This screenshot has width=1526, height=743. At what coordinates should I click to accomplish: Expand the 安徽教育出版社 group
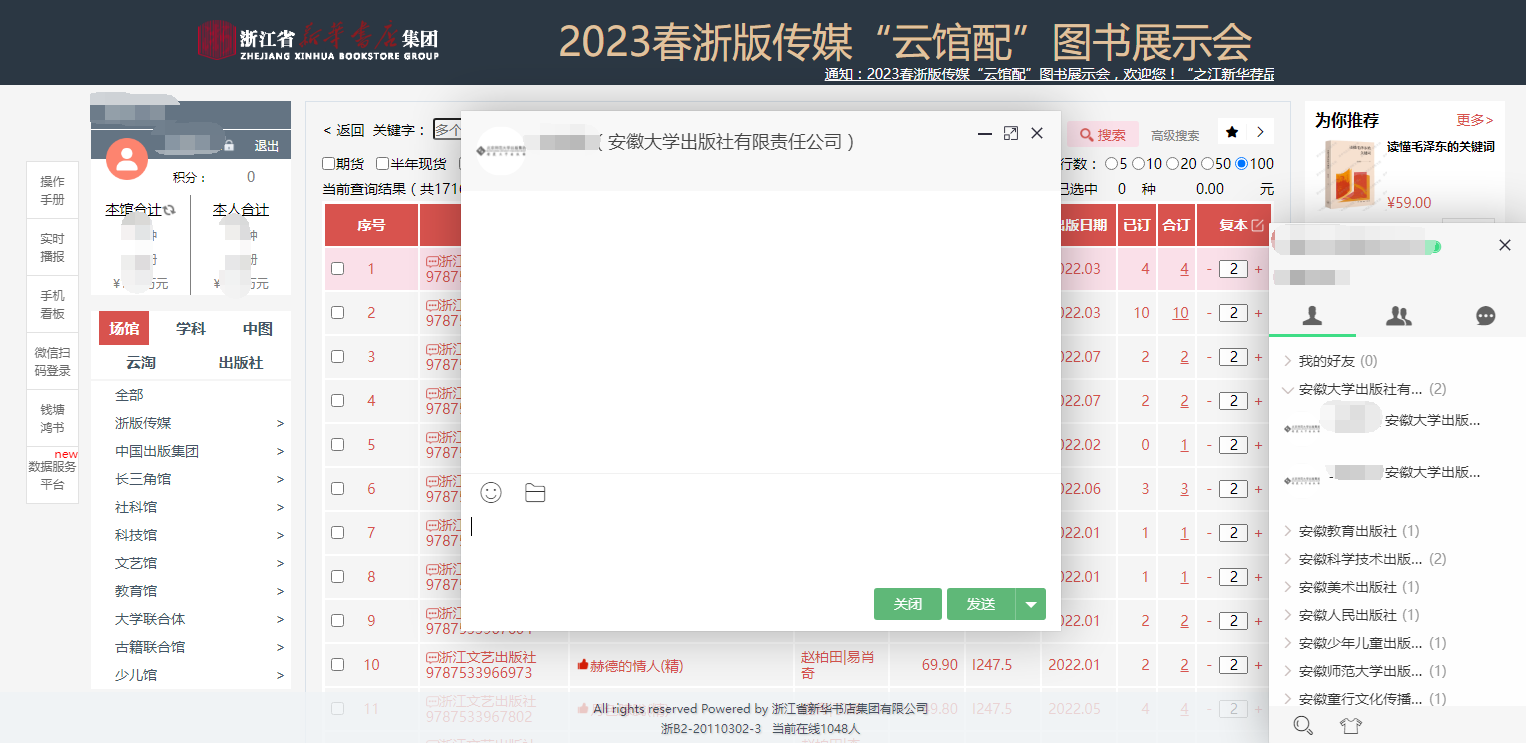tap(1288, 531)
